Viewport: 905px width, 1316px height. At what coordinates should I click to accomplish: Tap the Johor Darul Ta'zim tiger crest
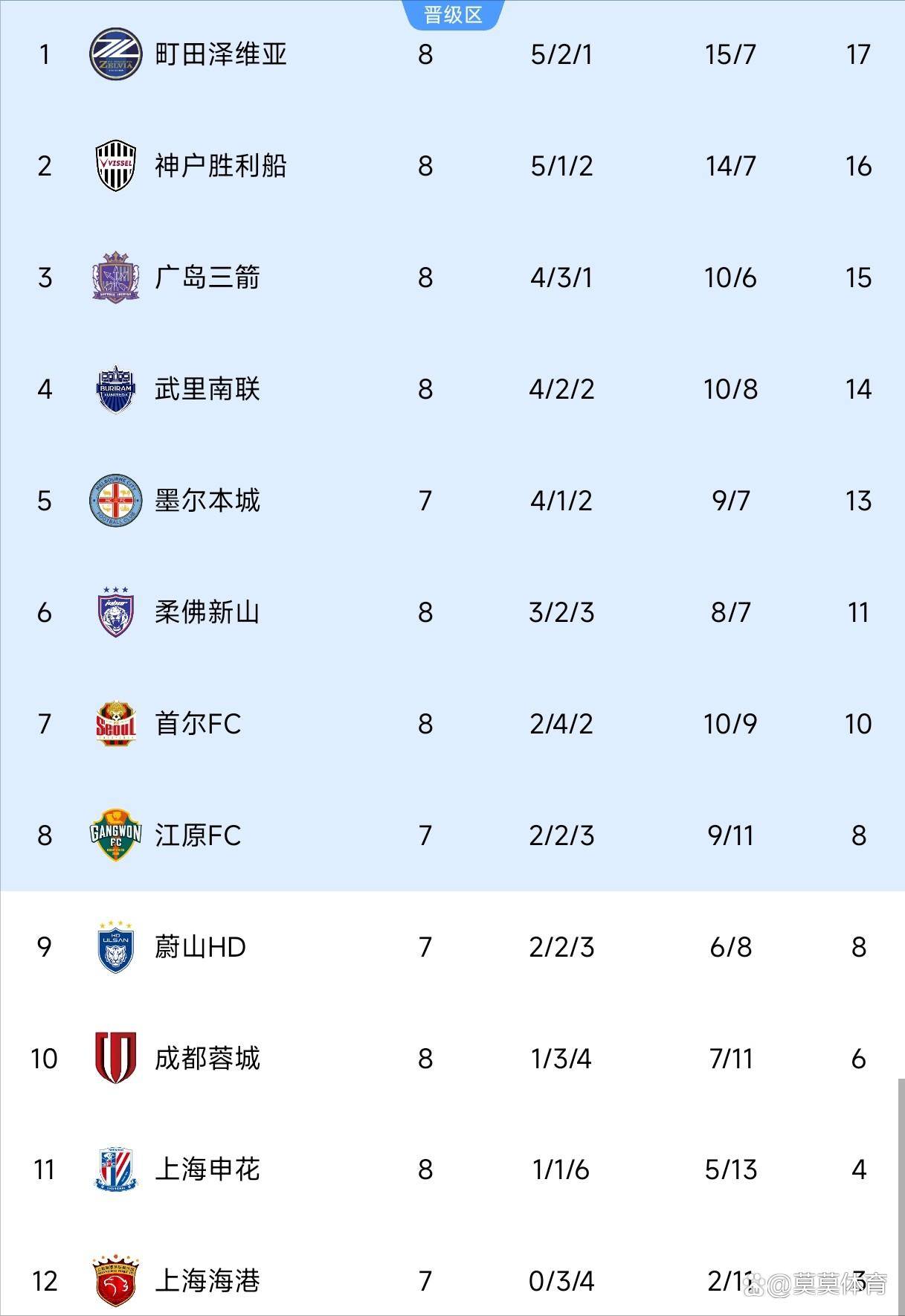pyautogui.click(x=115, y=612)
